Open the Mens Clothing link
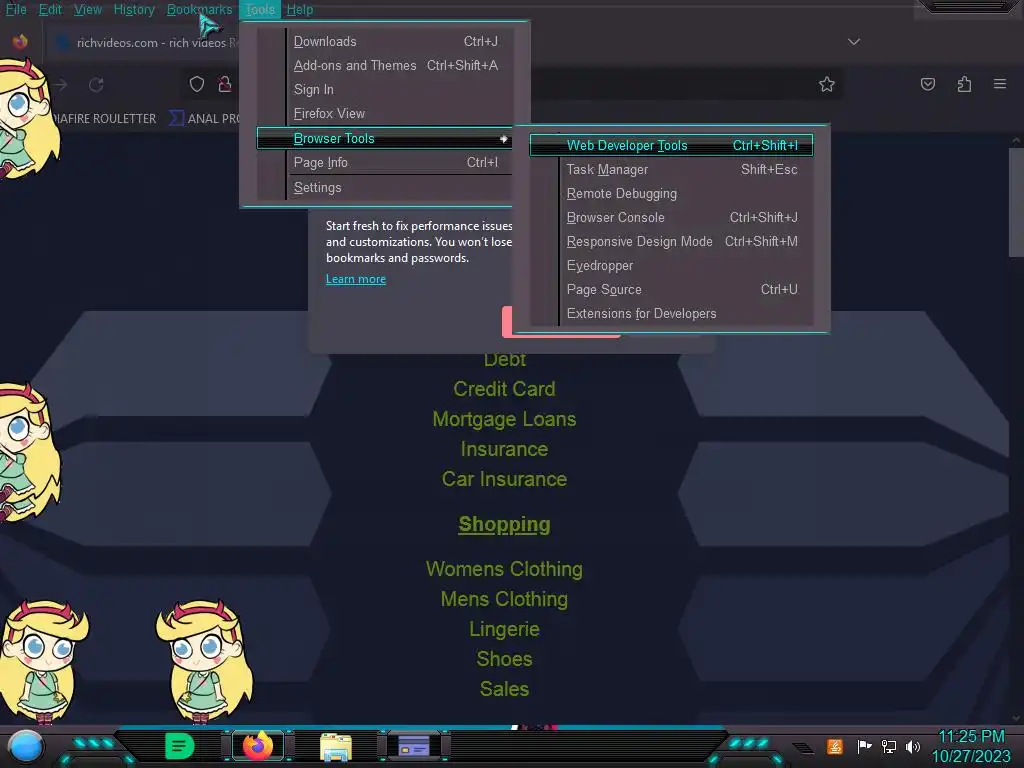The width and height of the screenshot is (1024, 768). click(504, 600)
